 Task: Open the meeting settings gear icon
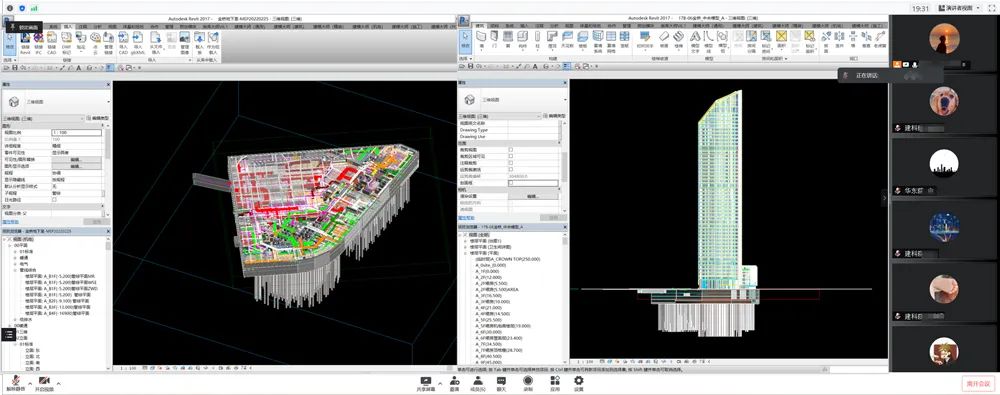coord(578,382)
